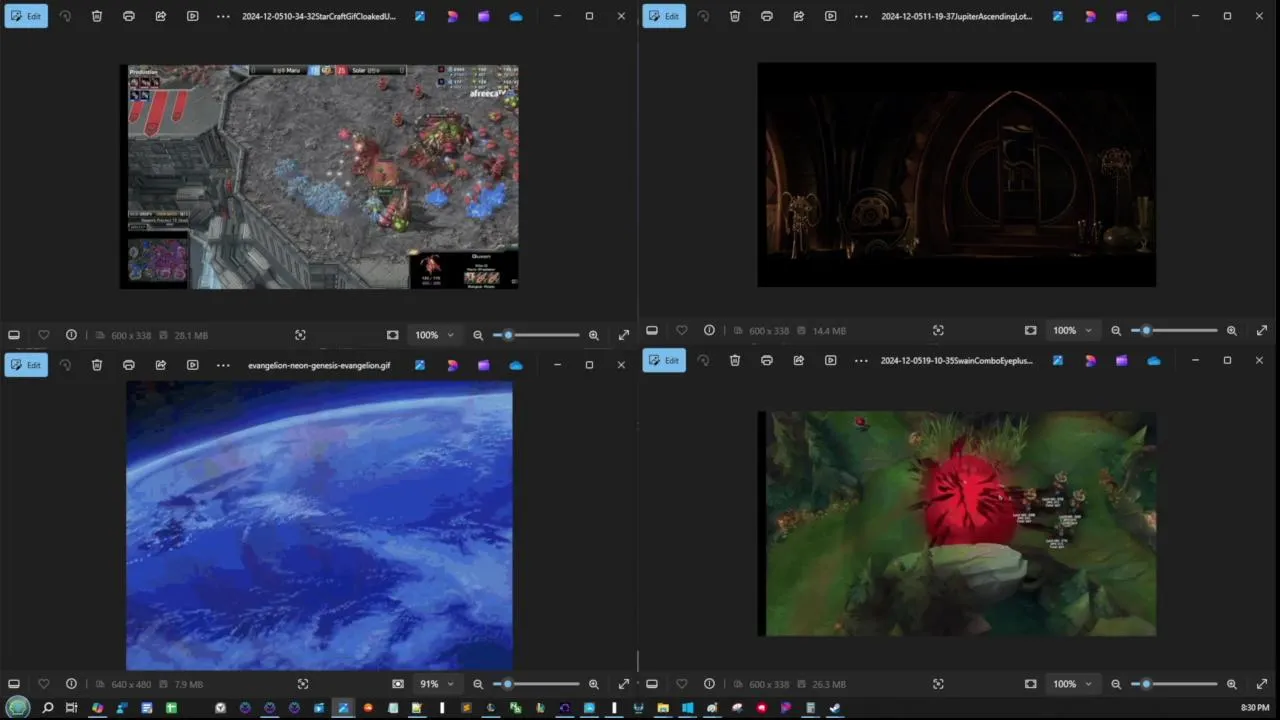Open the See more menu in SwainCombo window
The image size is (1280, 720).
(x=861, y=360)
